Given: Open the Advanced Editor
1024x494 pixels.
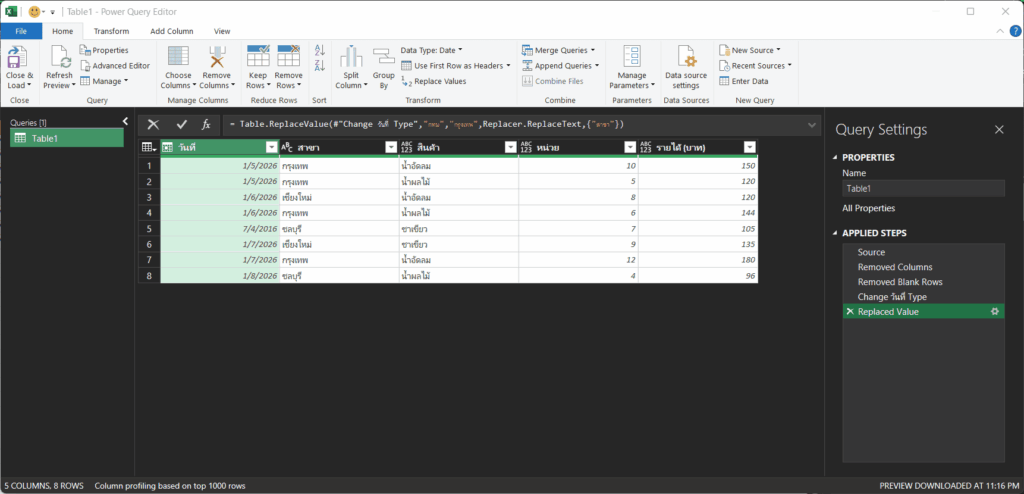Looking at the screenshot, I should tap(115, 65).
